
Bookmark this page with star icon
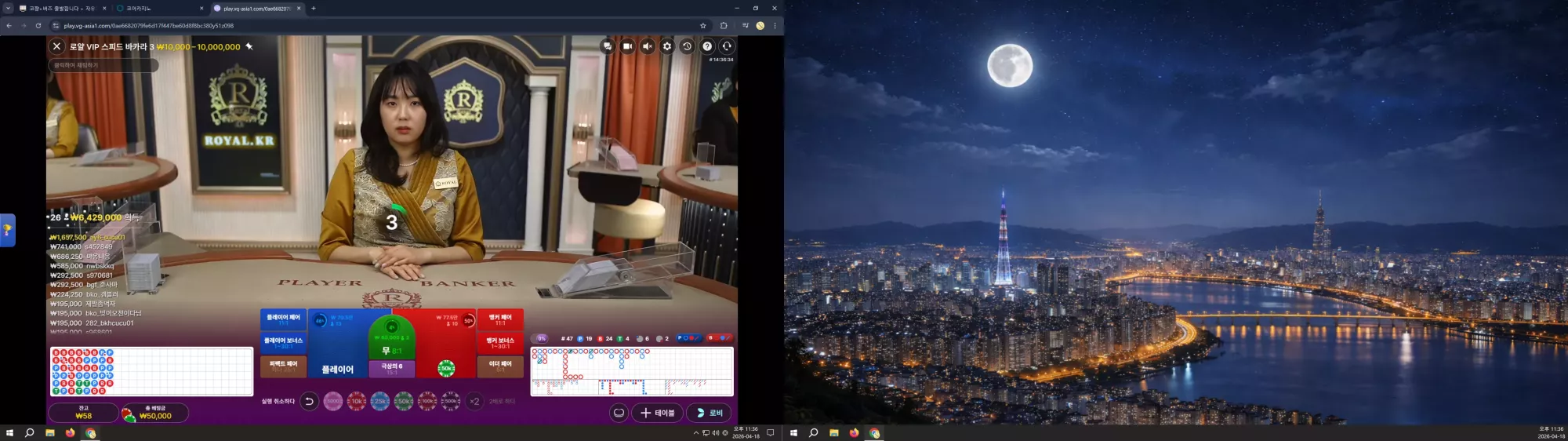pos(703,26)
